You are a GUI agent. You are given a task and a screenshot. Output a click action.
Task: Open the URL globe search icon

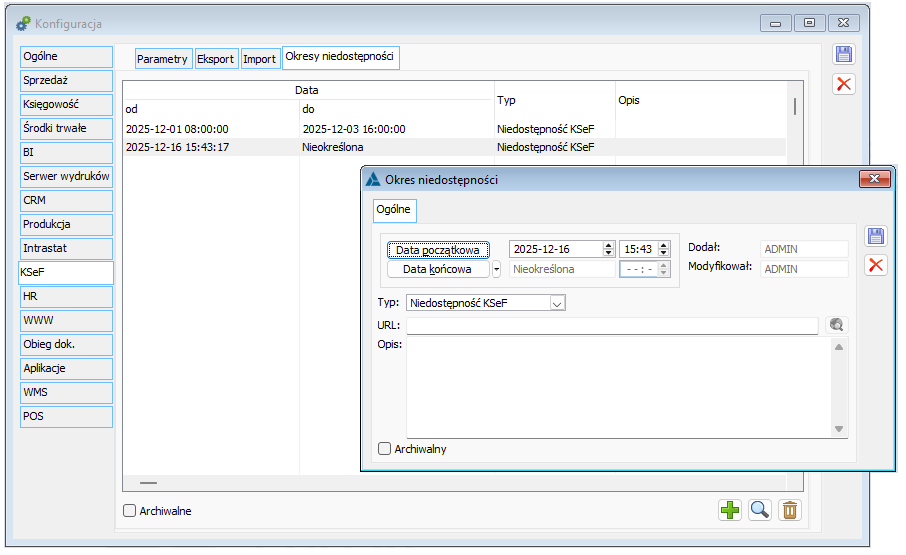click(836, 325)
